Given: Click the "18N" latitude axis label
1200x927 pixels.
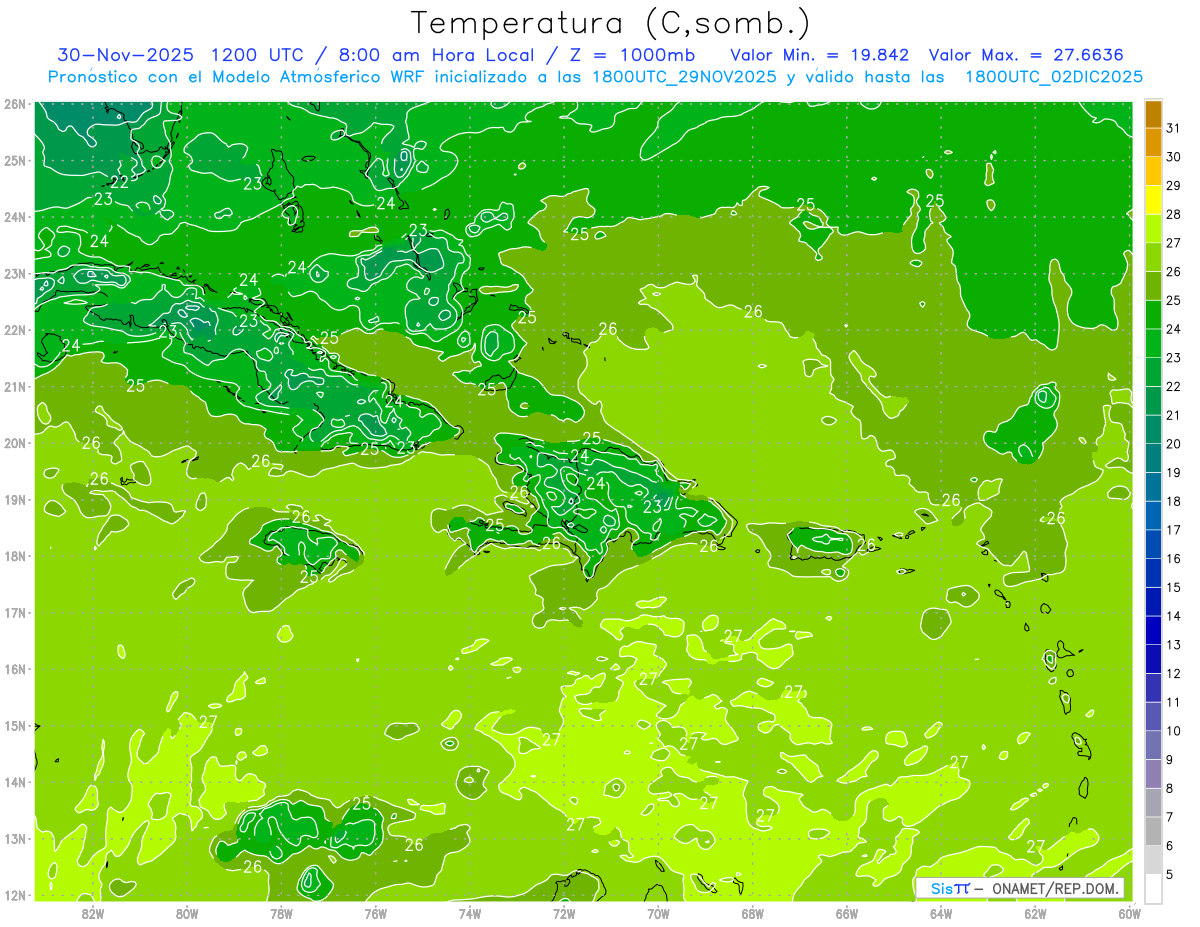Looking at the screenshot, I should point(14,556).
